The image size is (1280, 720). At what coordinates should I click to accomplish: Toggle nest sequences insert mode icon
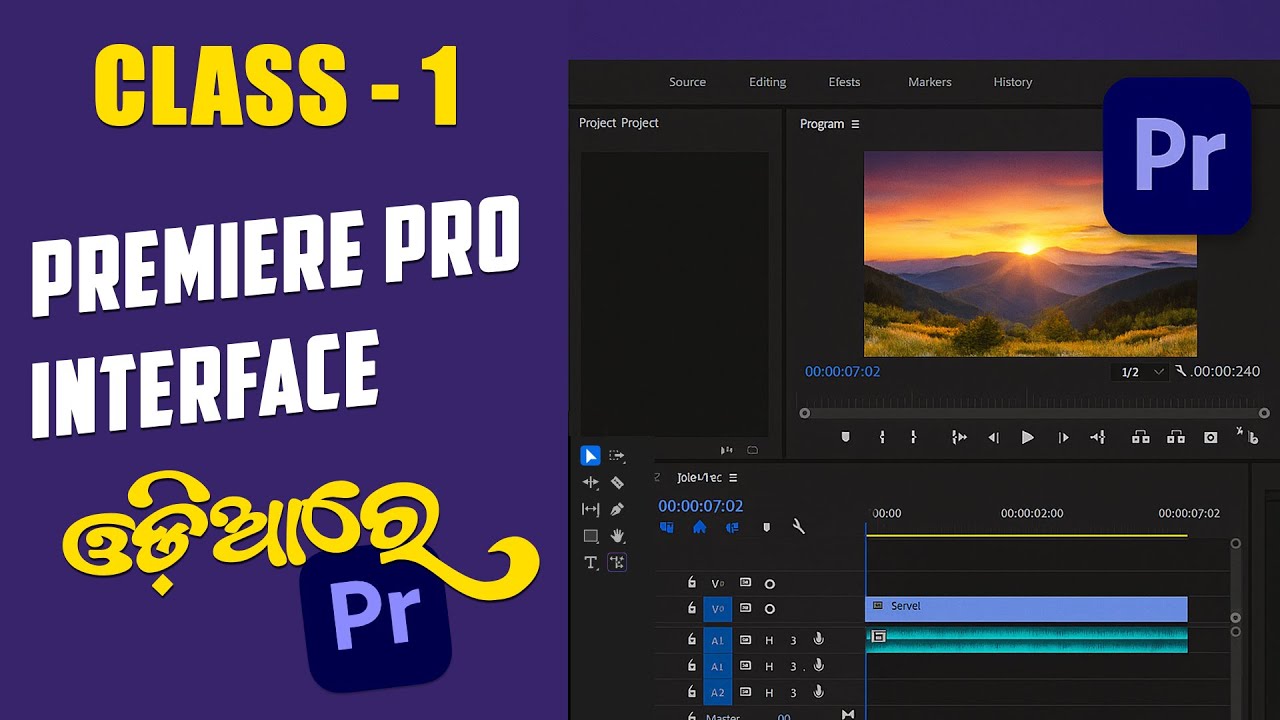coord(666,527)
